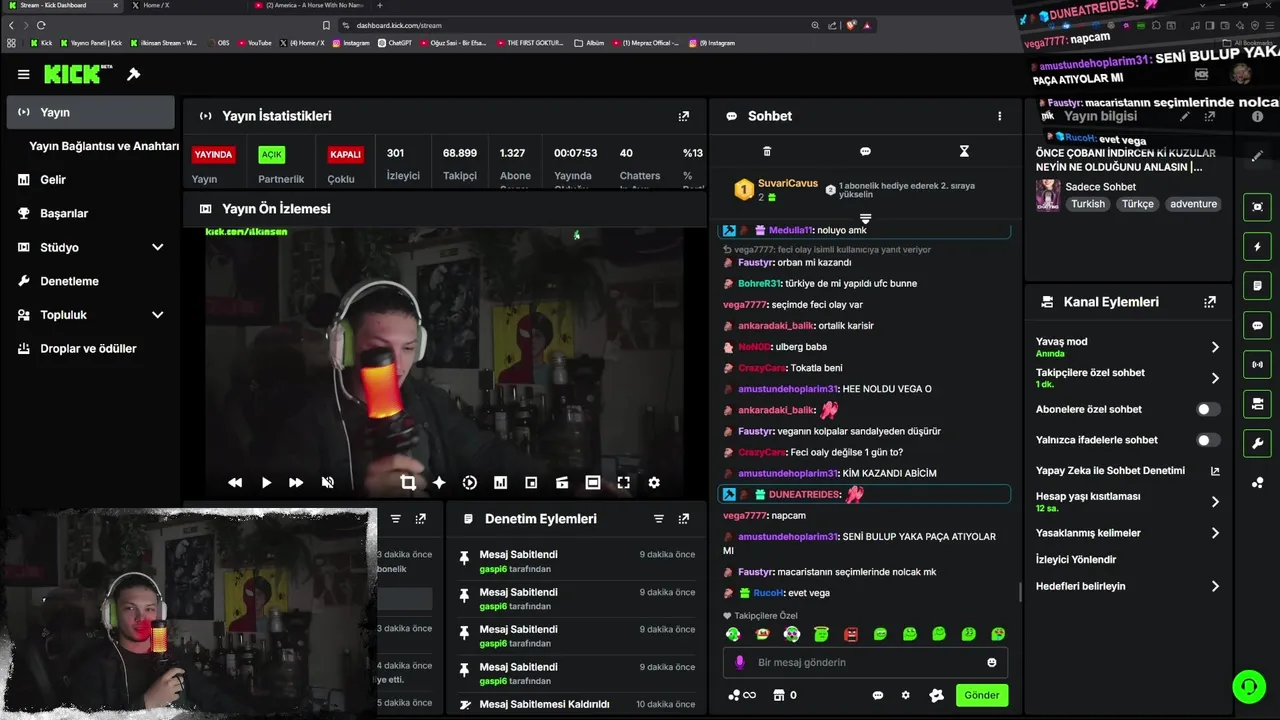Reload the browser page
Viewport: 1280px width, 720px height.
pos(41,25)
